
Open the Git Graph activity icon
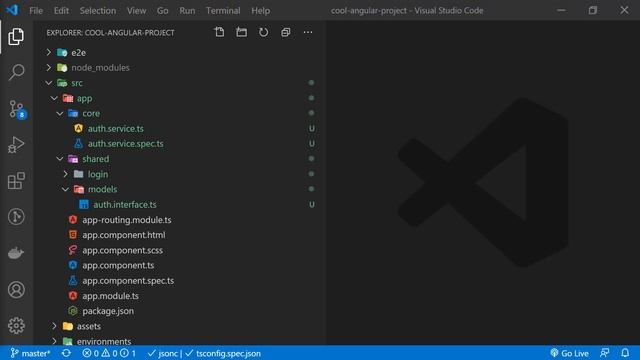[x=16, y=216]
